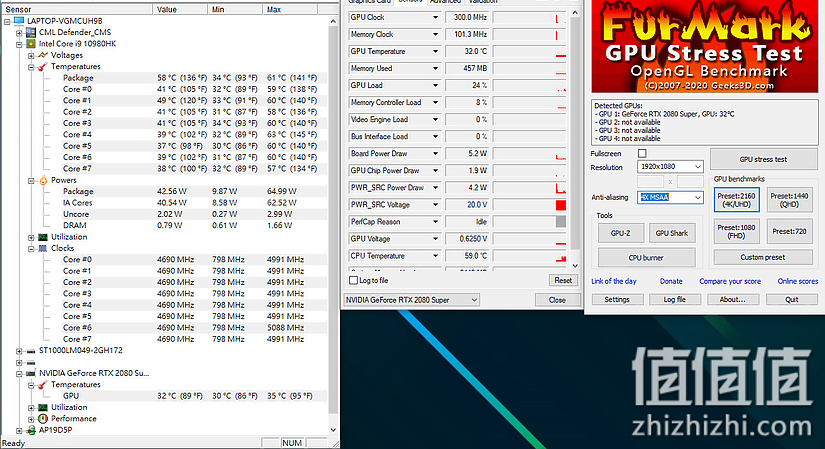Open FurMark Settings
This screenshot has height=449, width=825.
617,300
